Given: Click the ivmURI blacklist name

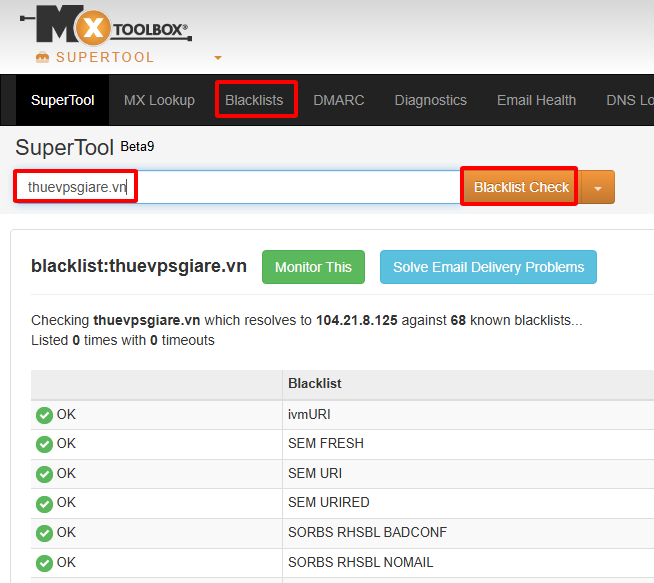Looking at the screenshot, I should pyautogui.click(x=309, y=415).
